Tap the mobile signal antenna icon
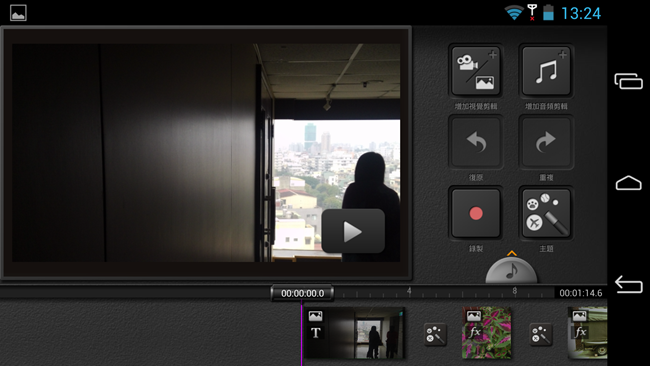 coord(532,12)
